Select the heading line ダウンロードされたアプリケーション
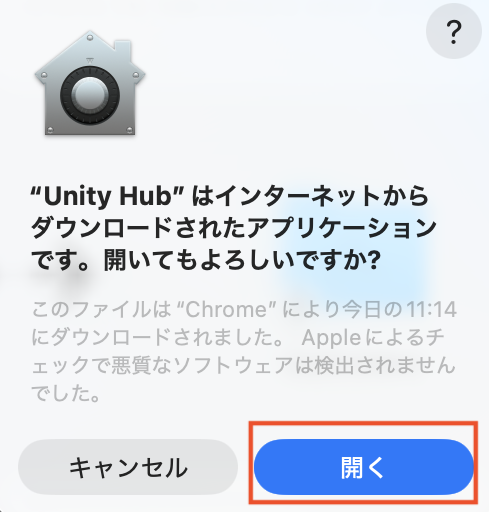This screenshot has width=489, height=512. pyautogui.click(x=234, y=228)
